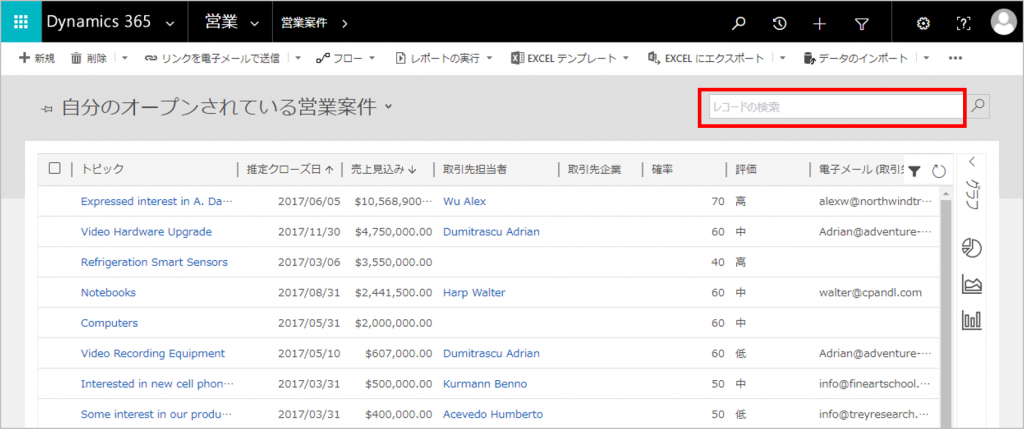This screenshot has width=1024, height=429.
Task: Toggle the select-all checkbox in grid header
Action: tap(55, 169)
